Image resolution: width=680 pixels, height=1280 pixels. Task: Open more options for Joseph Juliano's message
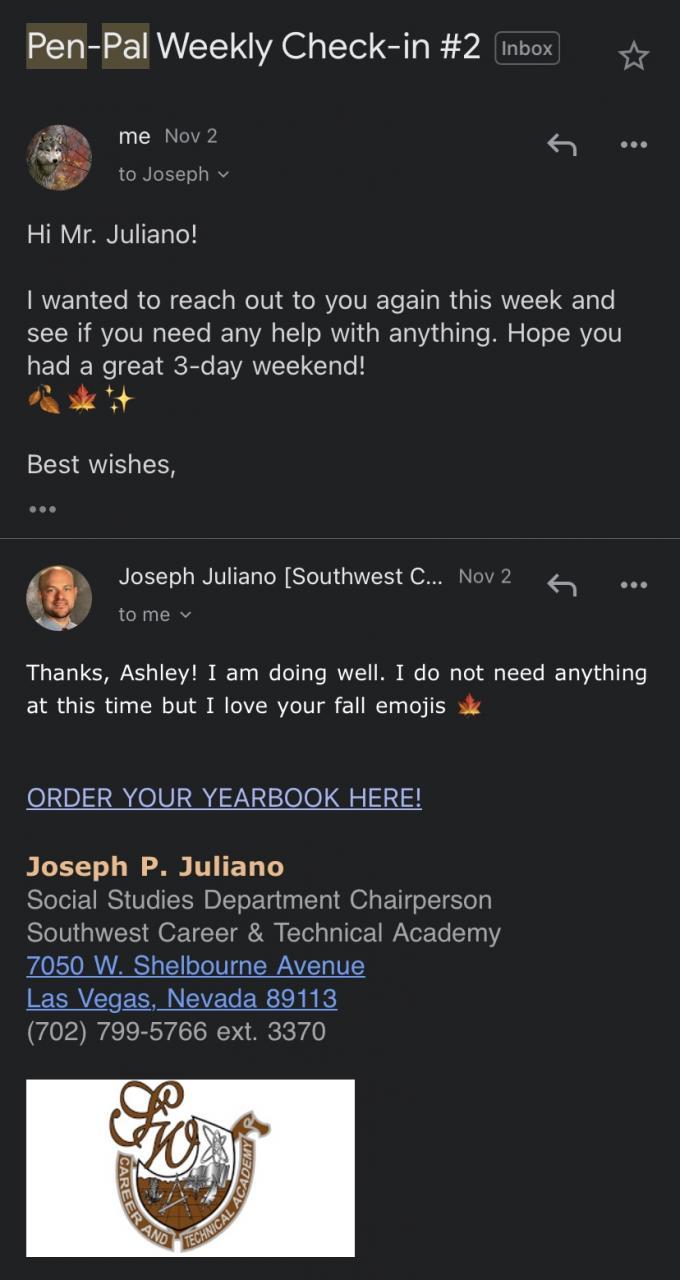coord(633,585)
